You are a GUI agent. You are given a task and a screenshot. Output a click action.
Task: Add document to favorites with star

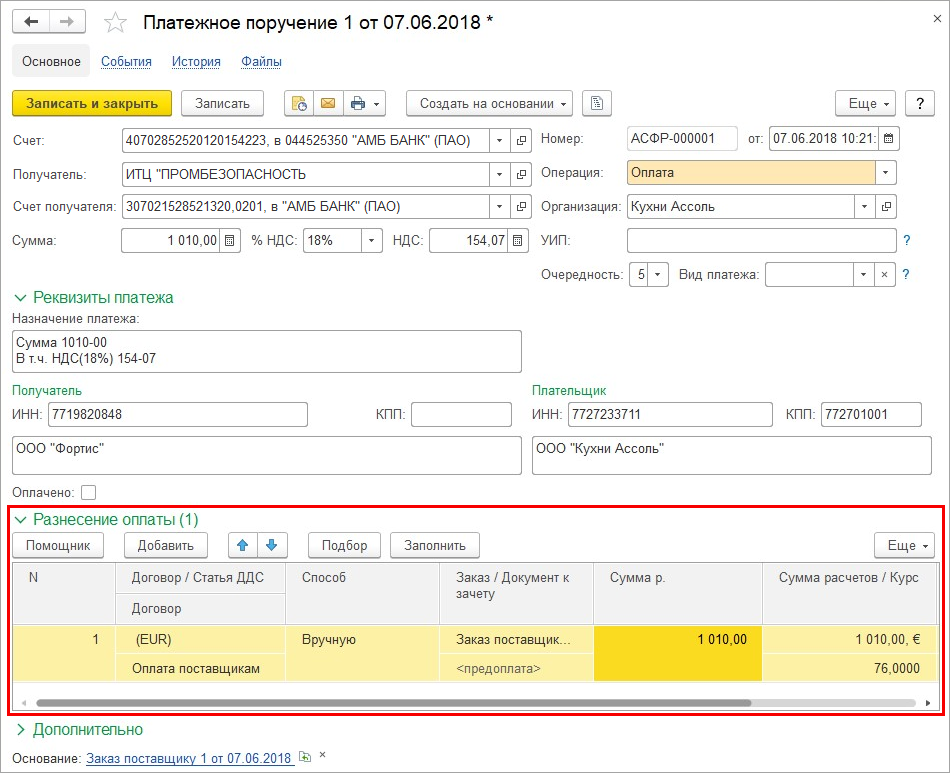click(x=116, y=22)
